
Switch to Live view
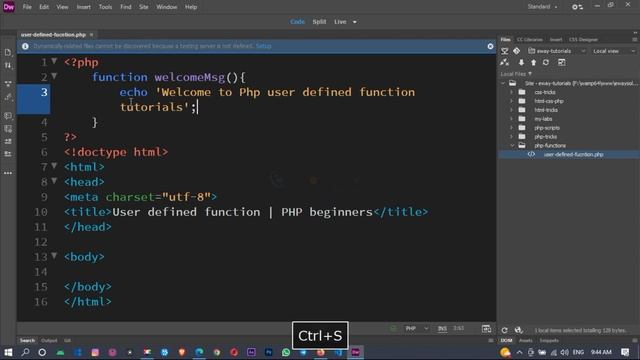pyautogui.click(x=340, y=22)
